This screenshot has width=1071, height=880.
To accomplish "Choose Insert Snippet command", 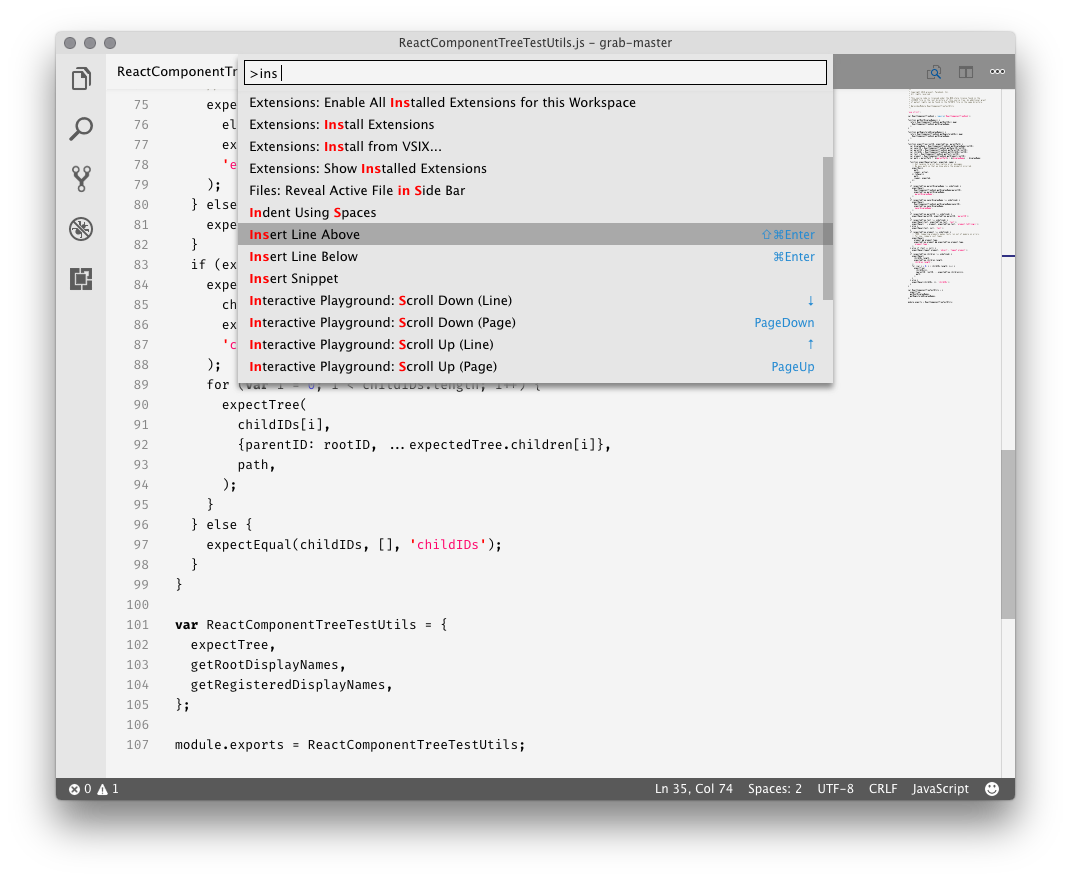I will coord(530,278).
